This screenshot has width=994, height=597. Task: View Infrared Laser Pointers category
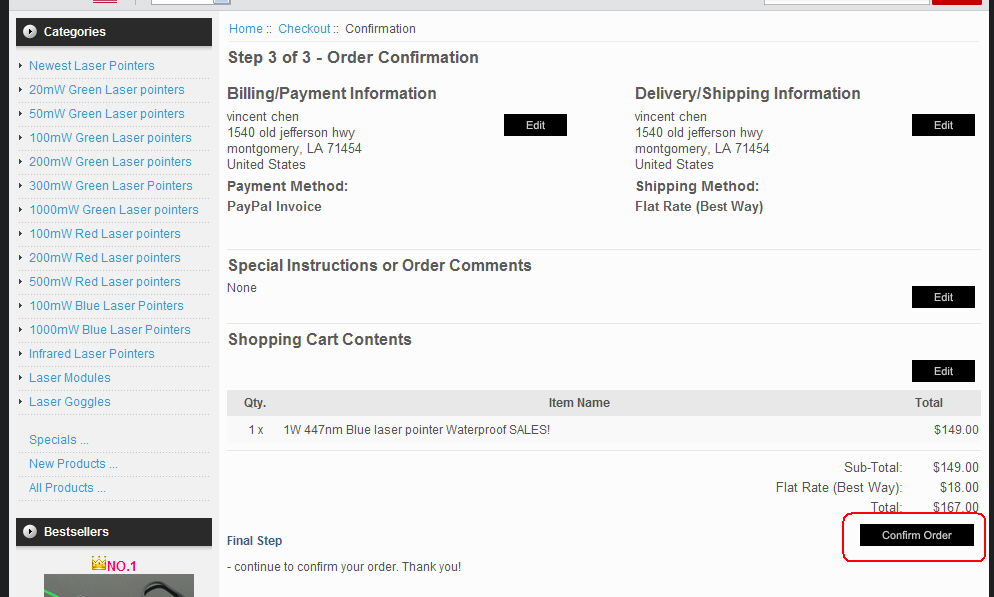(92, 354)
